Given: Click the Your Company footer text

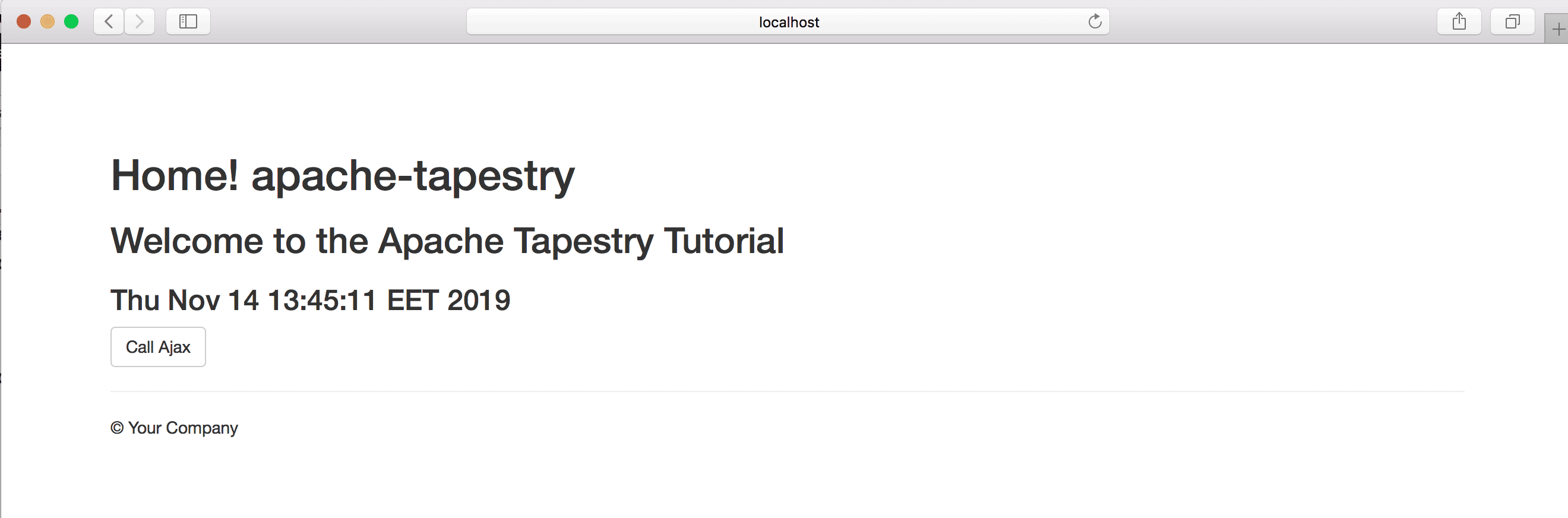Looking at the screenshot, I should tap(182, 428).
